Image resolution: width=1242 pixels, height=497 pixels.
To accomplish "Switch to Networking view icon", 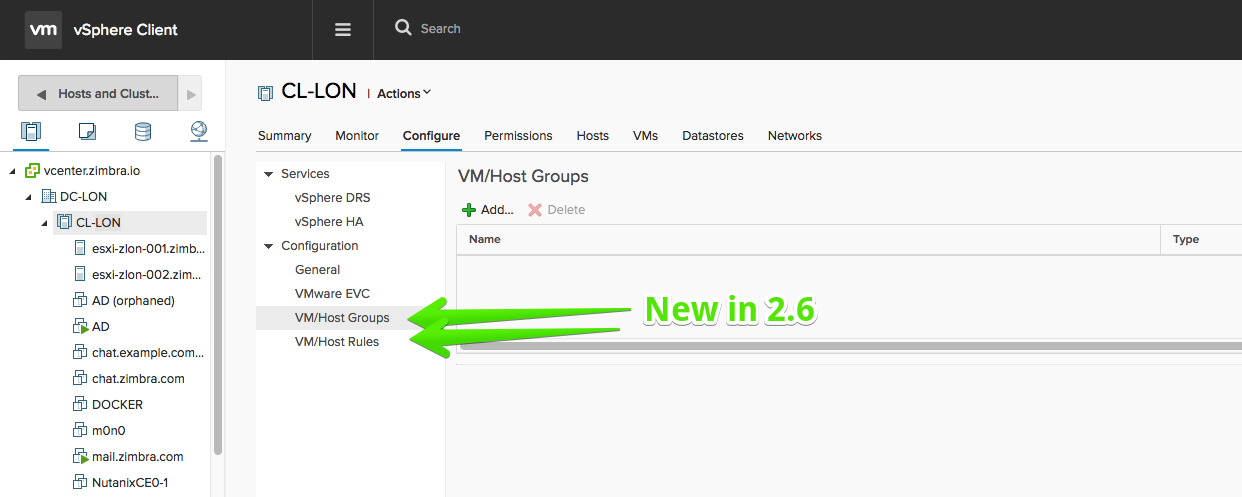I will (198, 131).
